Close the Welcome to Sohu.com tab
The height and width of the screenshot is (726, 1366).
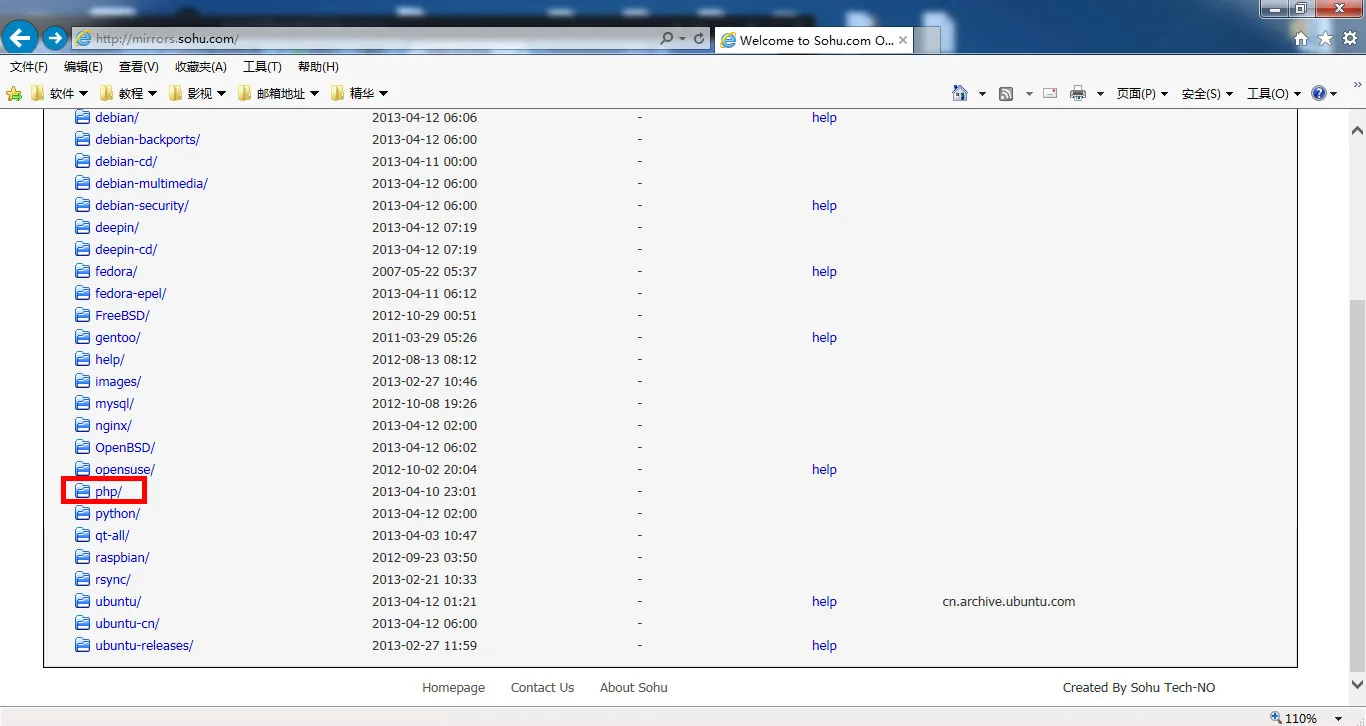[903, 40]
